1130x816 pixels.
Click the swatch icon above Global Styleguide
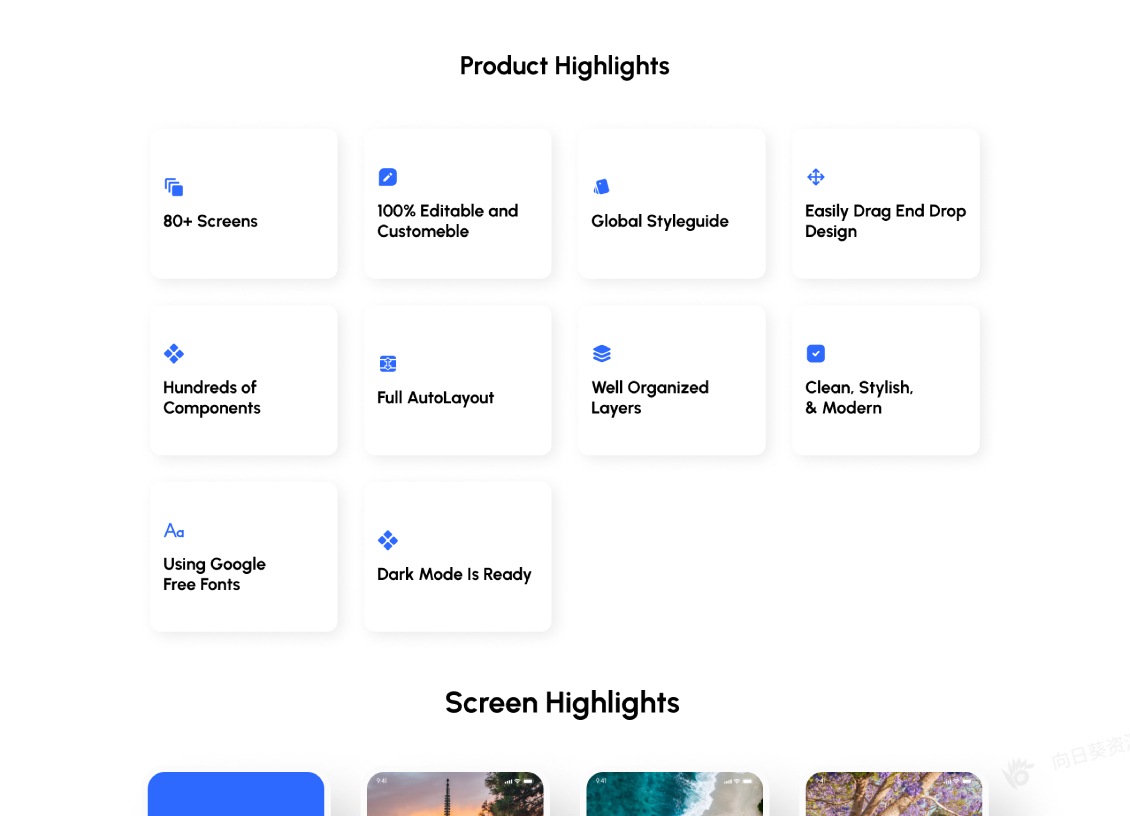point(601,187)
